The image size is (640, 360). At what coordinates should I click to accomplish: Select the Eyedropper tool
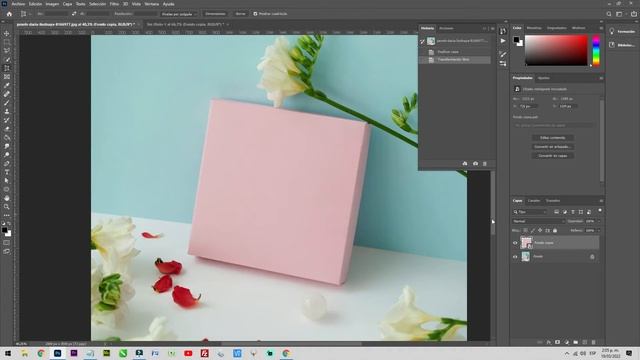click(x=7, y=85)
